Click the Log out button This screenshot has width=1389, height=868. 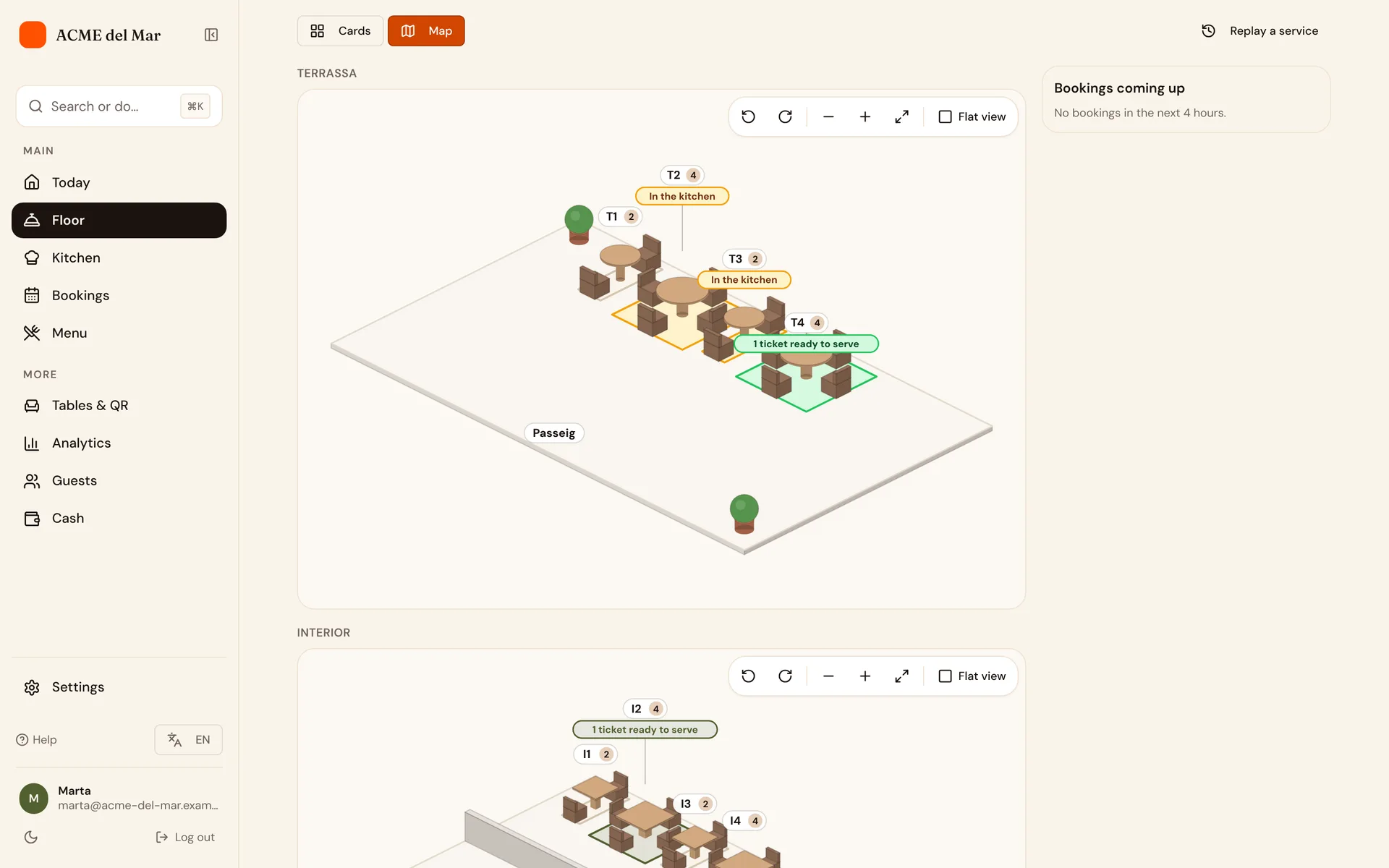coord(185,837)
